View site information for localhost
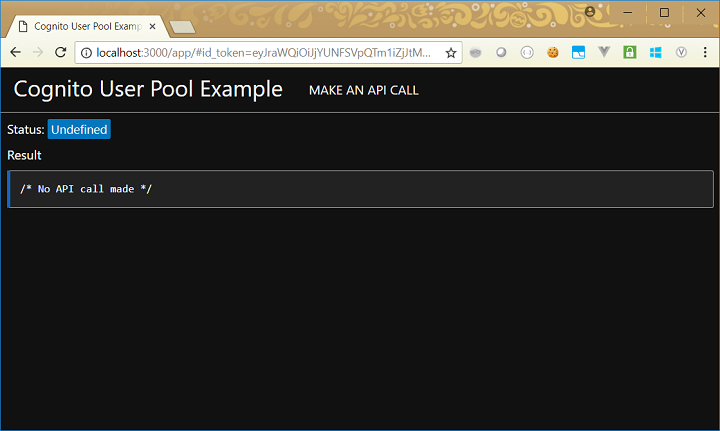720x431 pixels. [87, 52]
